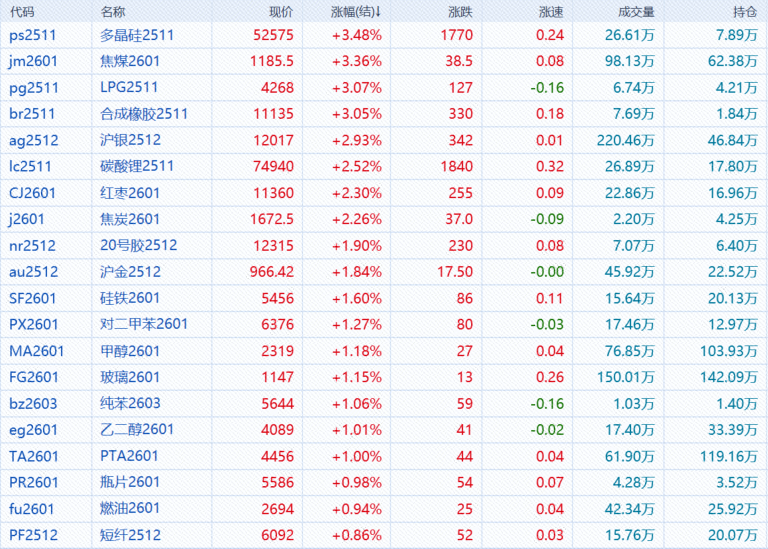Image resolution: width=768 pixels, height=549 pixels.
Task: Open contract code CJ2601
Action: [x=32, y=193]
